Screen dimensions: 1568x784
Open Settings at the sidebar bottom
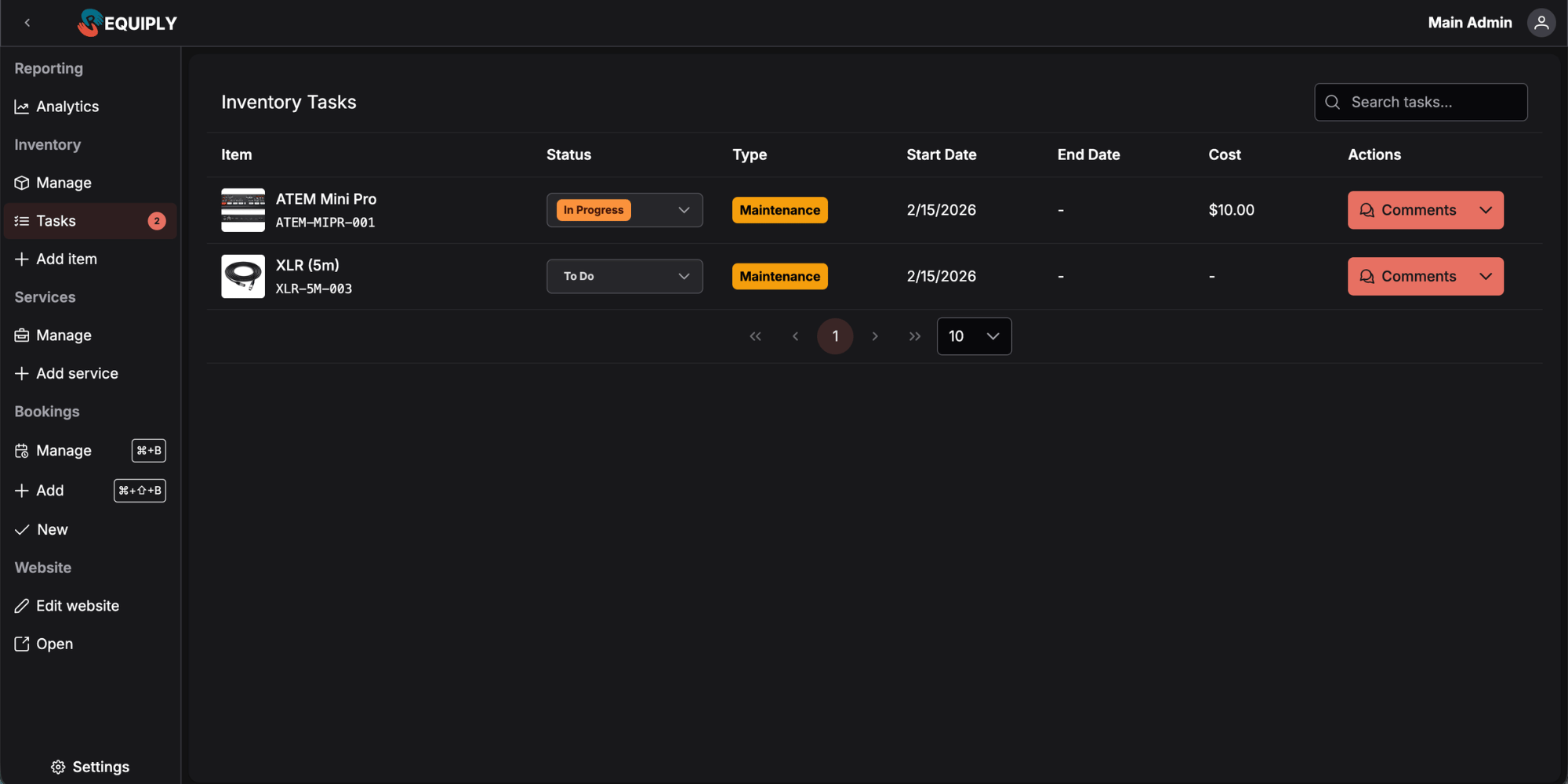click(89, 766)
